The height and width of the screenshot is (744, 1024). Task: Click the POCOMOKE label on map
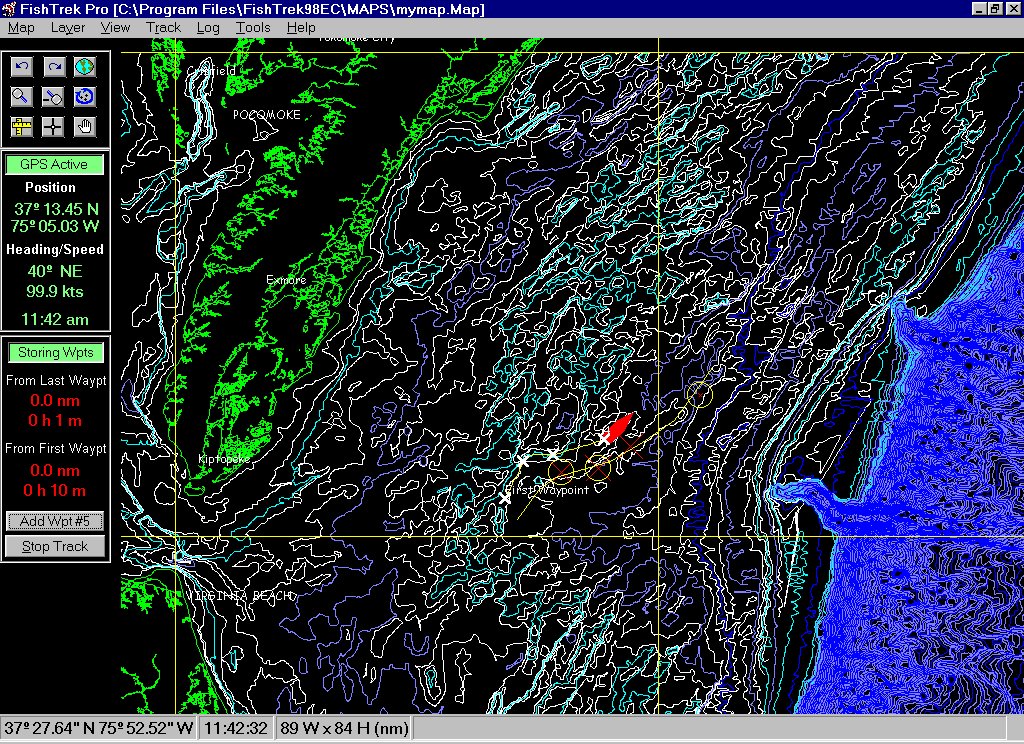pos(266,115)
